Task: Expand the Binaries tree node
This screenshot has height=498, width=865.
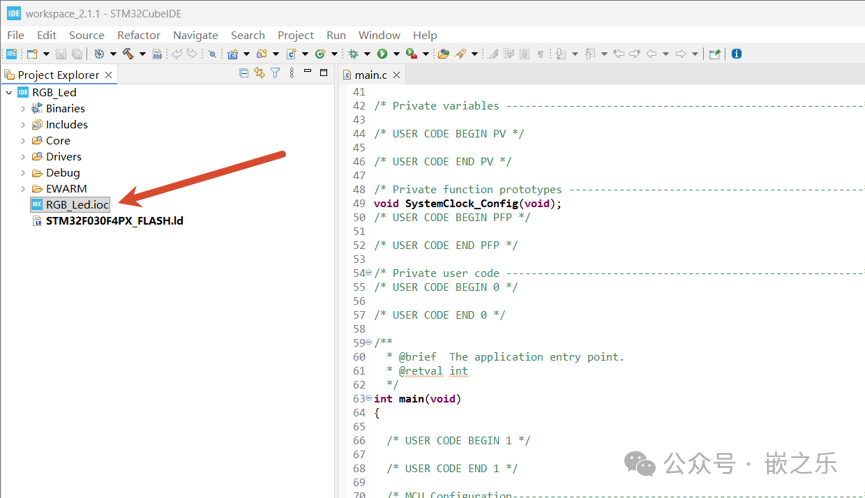Action: pyautogui.click(x=23, y=109)
